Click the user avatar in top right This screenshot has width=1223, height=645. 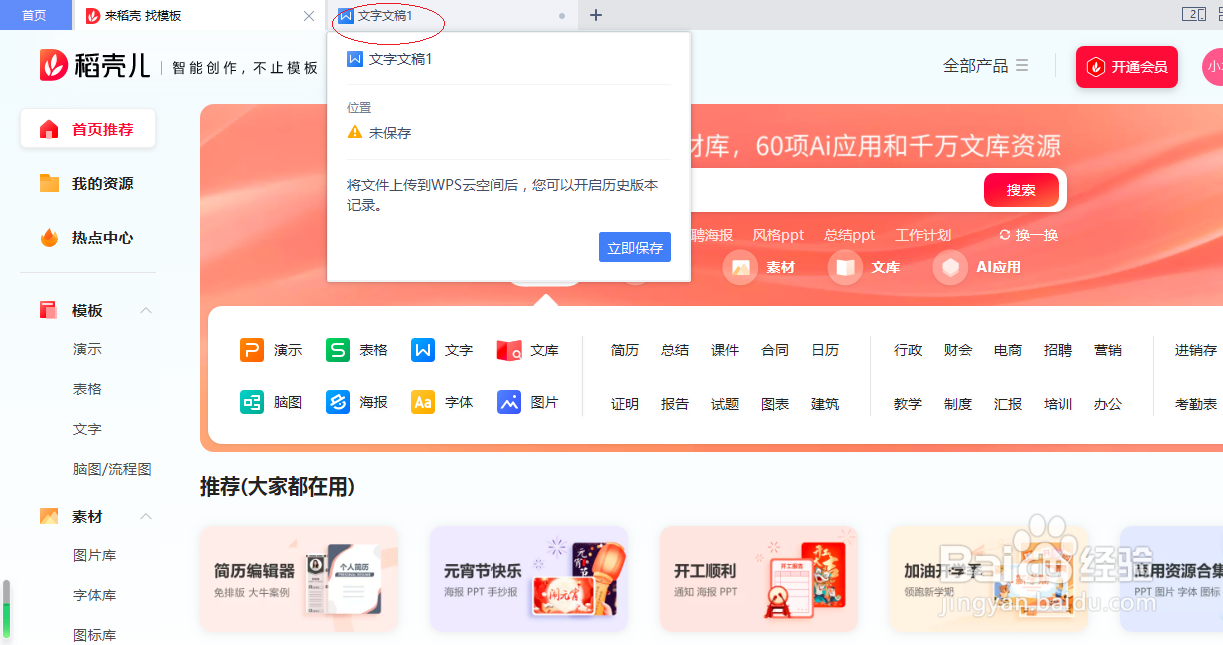(x=1212, y=67)
